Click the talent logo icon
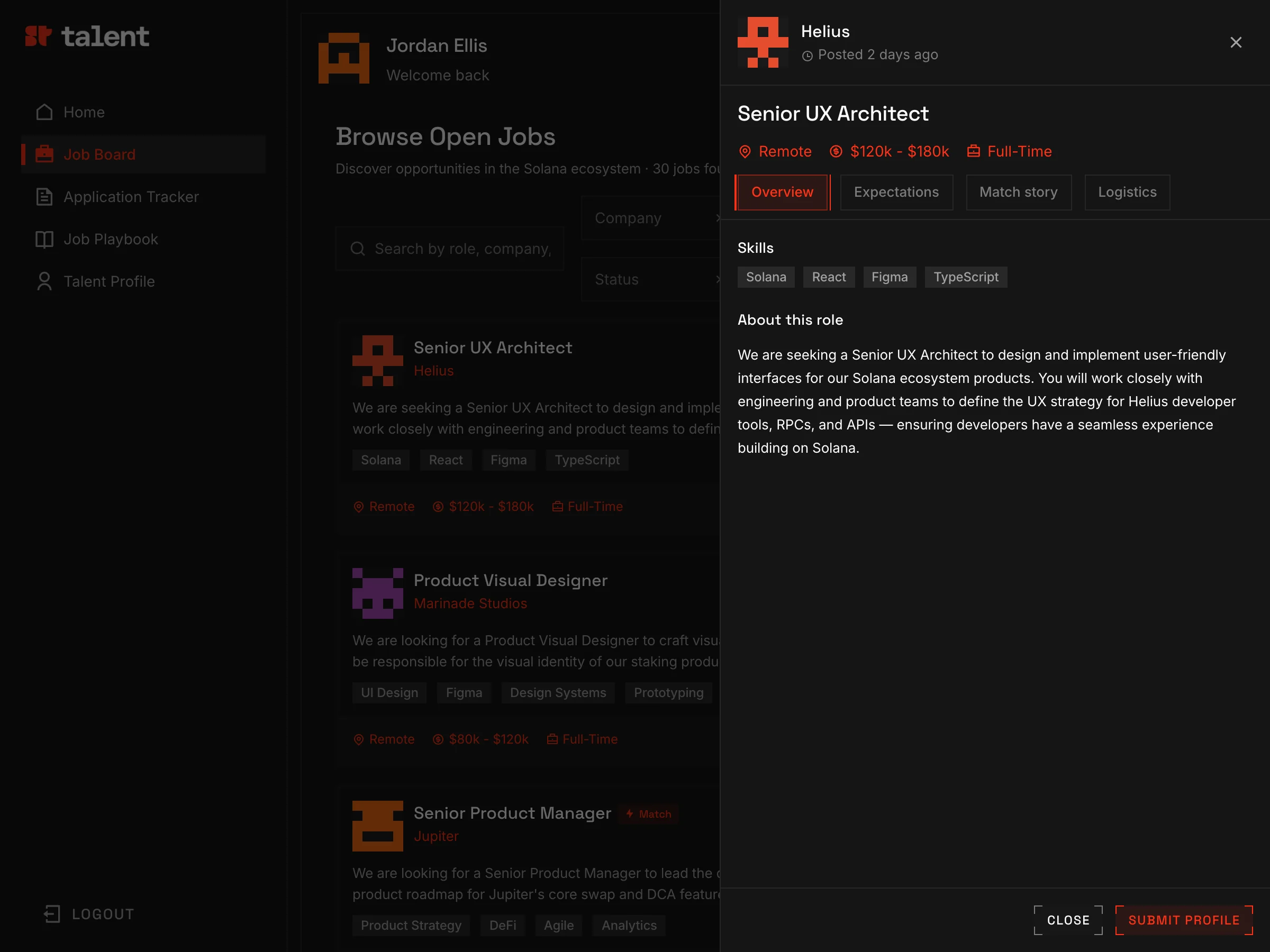Screen dimensions: 1270x952 39,36
